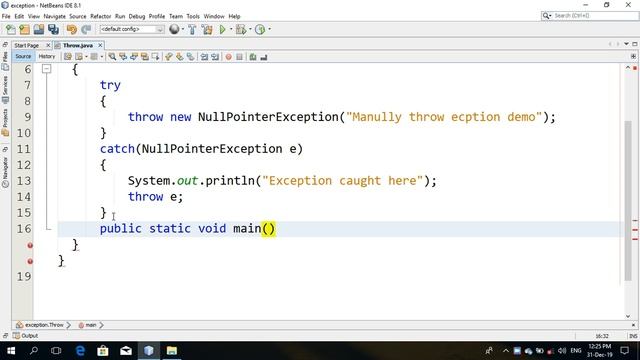Jump to Last Edit icon in editor toolbar
Viewport: 640px width, 360px height.
tap(68, 57)
